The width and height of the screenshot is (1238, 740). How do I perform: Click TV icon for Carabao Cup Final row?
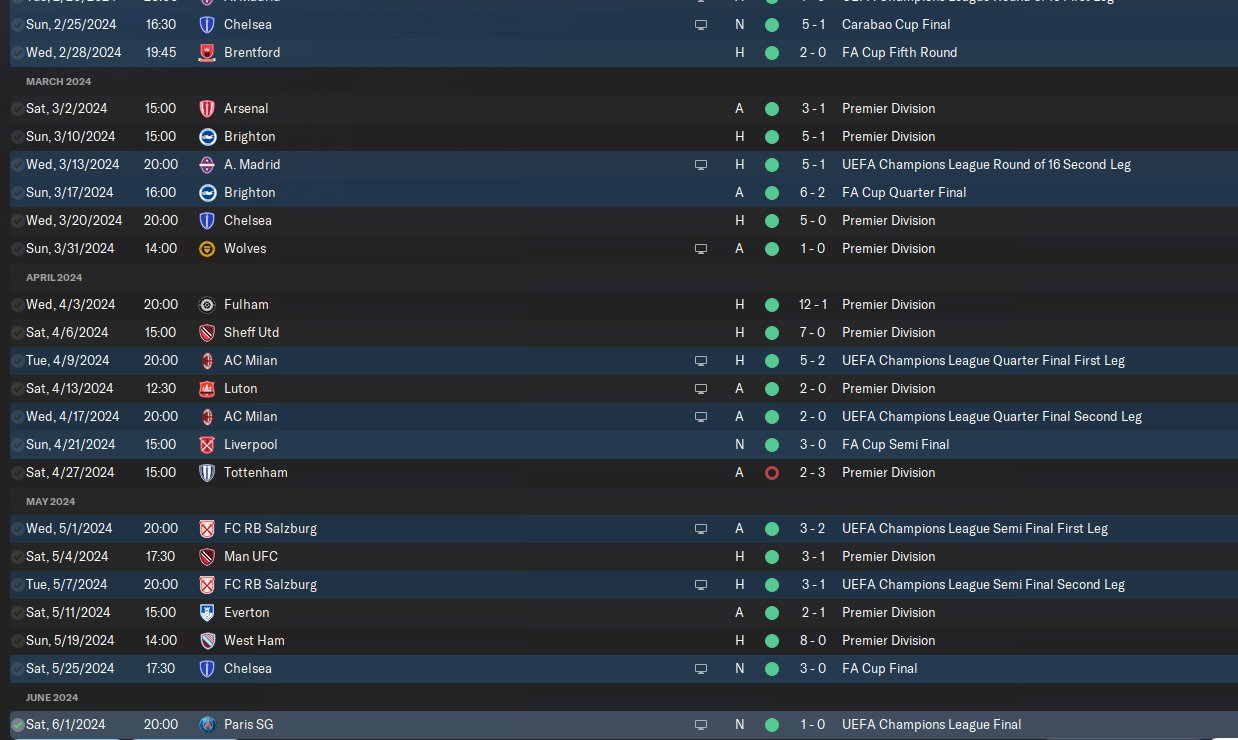tap(701, 24)
